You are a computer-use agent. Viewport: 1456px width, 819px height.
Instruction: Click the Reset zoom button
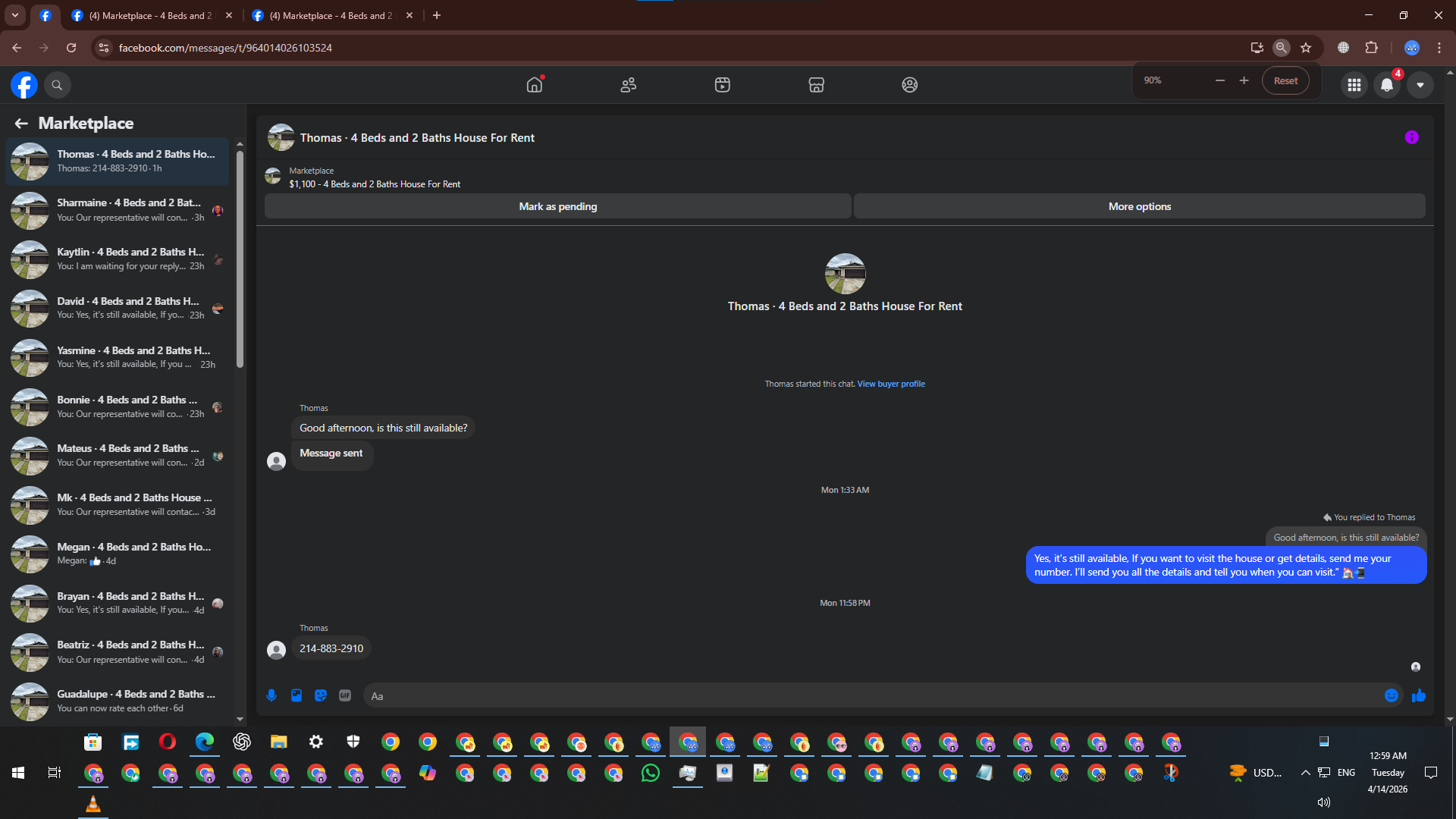1285,80
